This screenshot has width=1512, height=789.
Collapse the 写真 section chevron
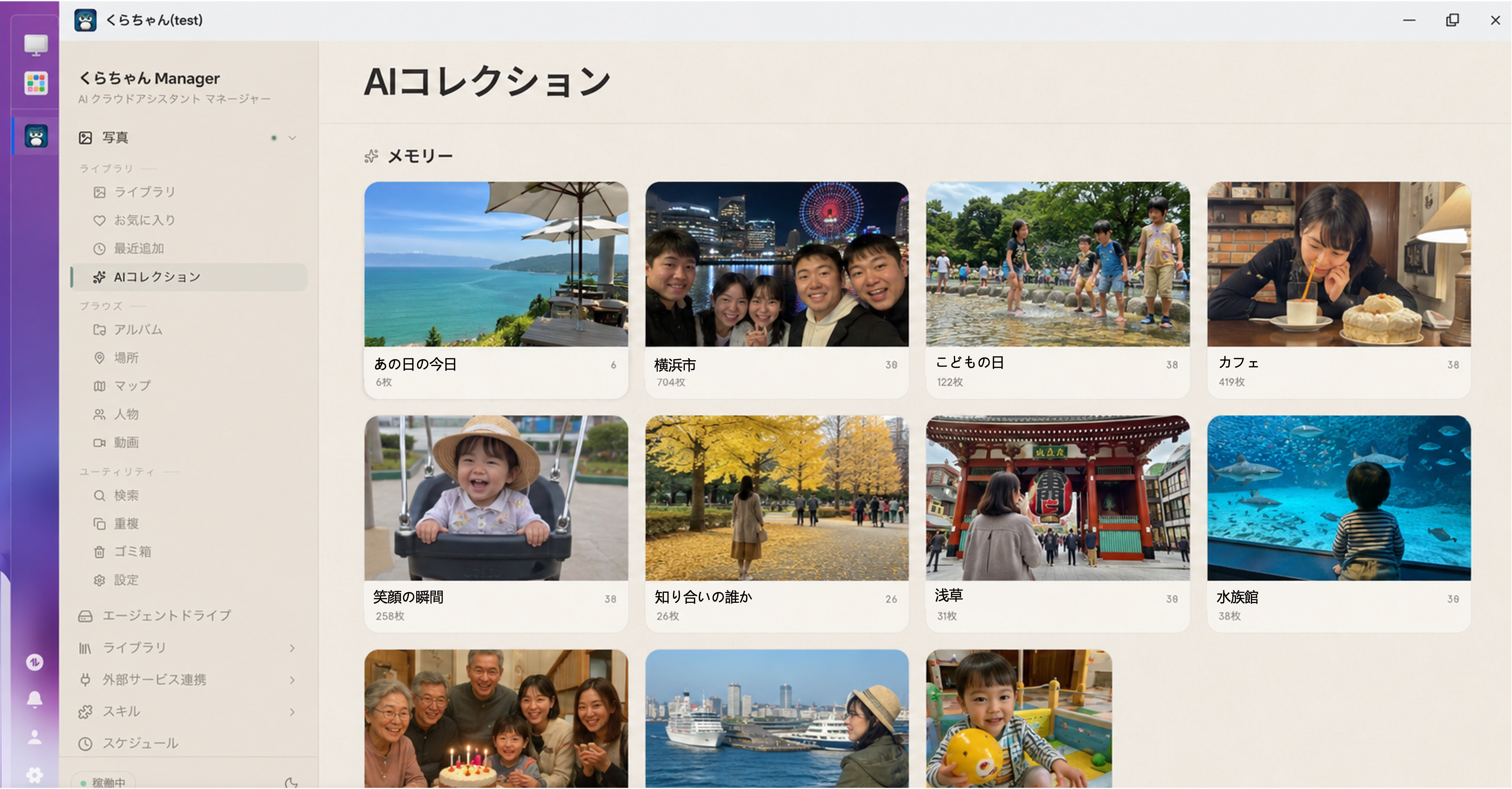coord(292,137)
